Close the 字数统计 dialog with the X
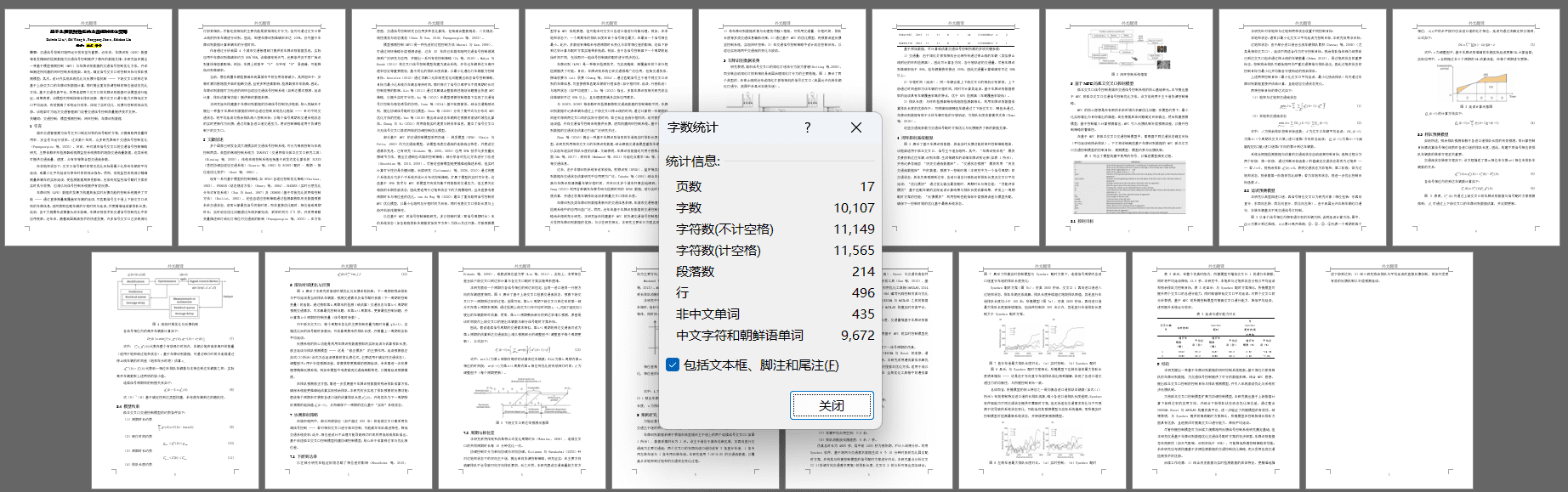The width and height of the screenshot is (1568, 492). coord(855,127)
